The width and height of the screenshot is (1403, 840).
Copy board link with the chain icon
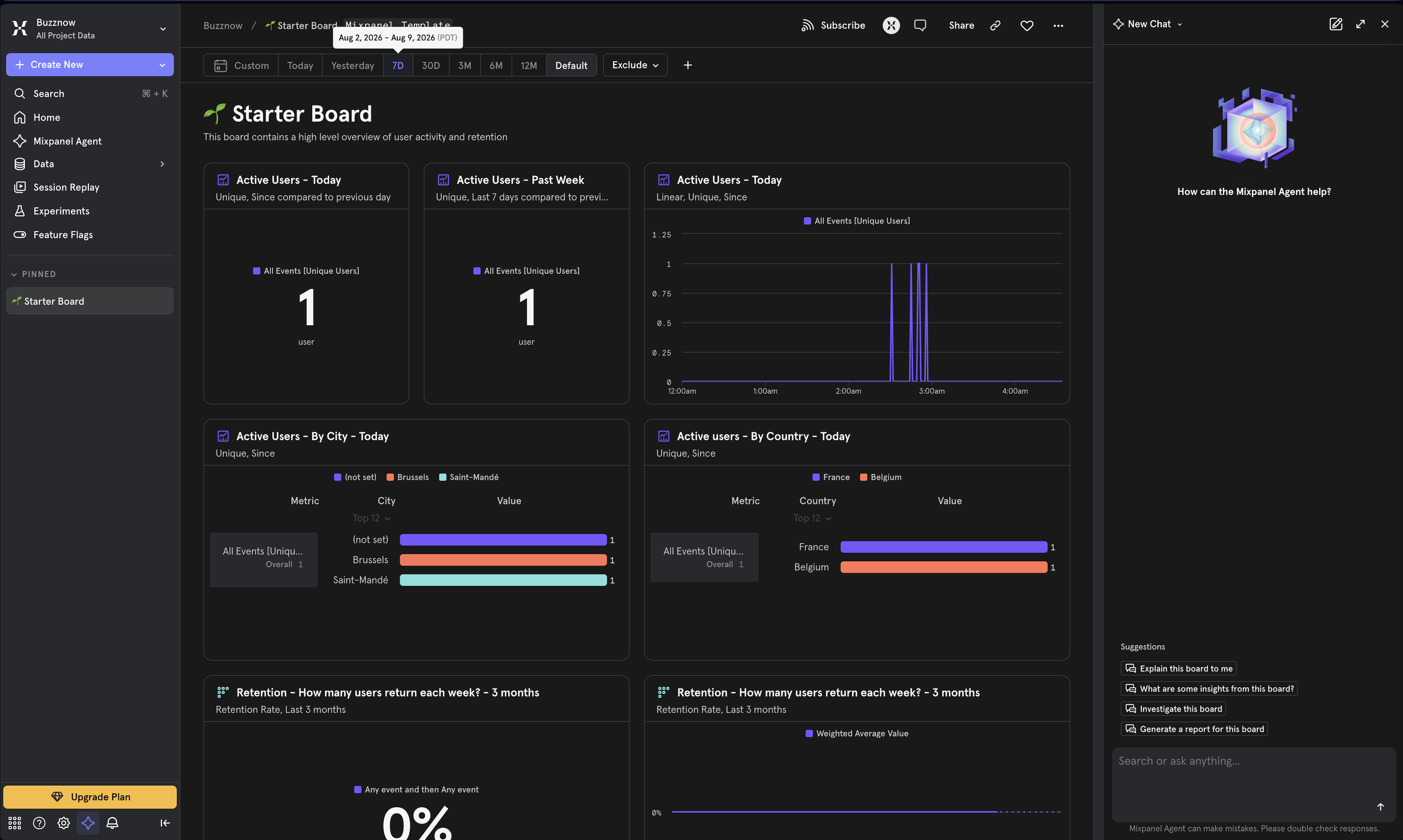(995, 26)
